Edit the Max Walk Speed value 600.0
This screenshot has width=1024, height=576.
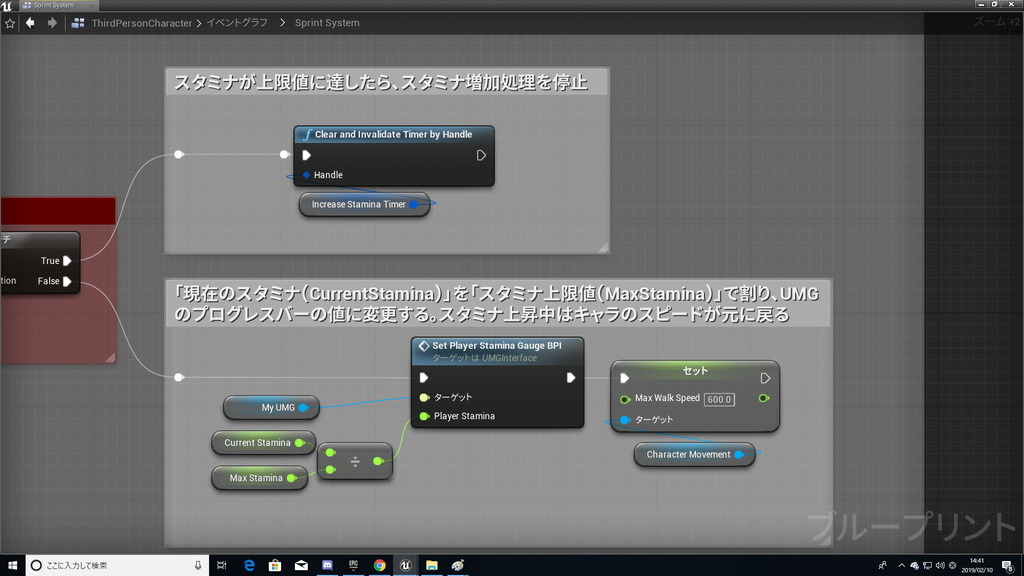(719, 399)
